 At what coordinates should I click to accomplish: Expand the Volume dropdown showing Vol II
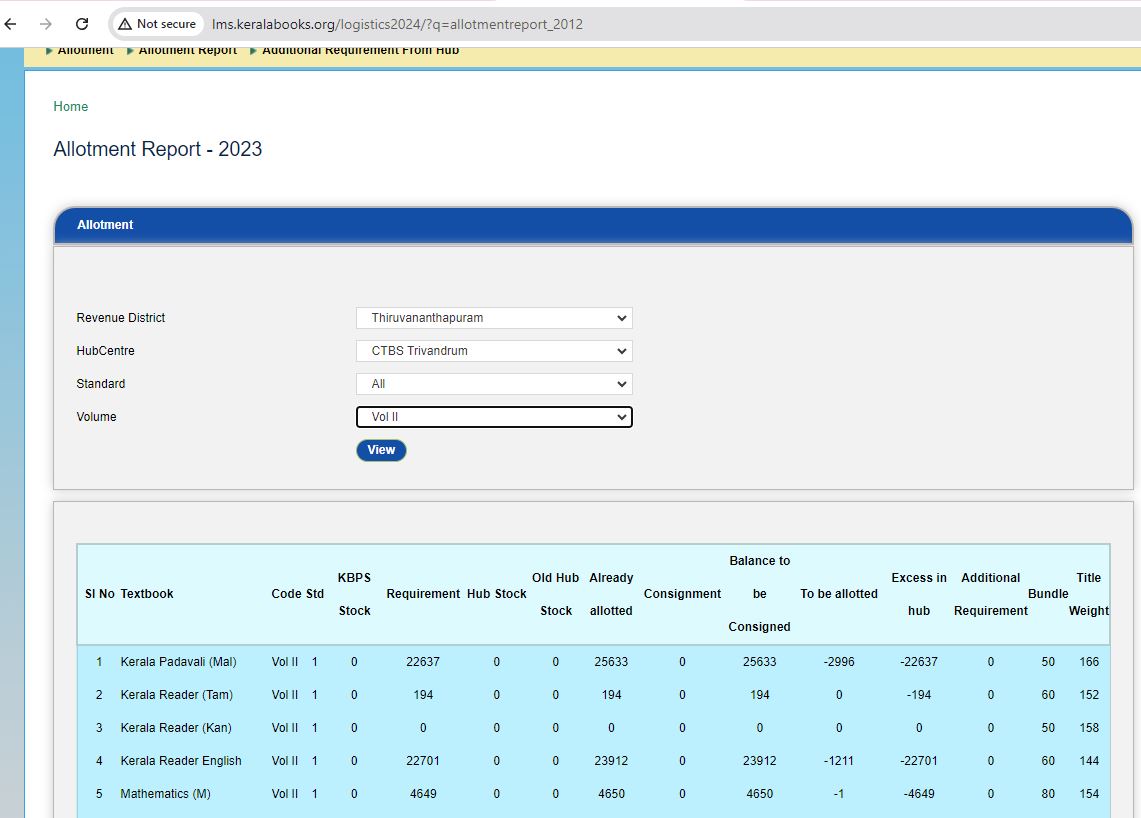click(x=494, y=417)
